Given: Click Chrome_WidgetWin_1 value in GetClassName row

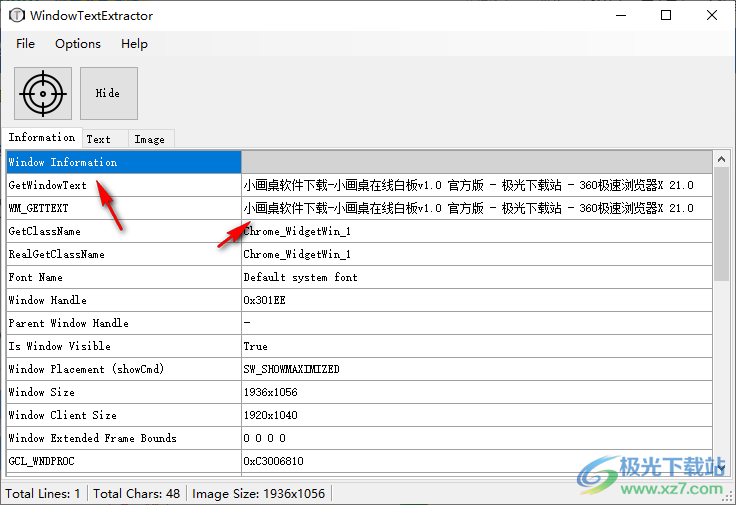Looking at the screenshot, I should point(477,231).
